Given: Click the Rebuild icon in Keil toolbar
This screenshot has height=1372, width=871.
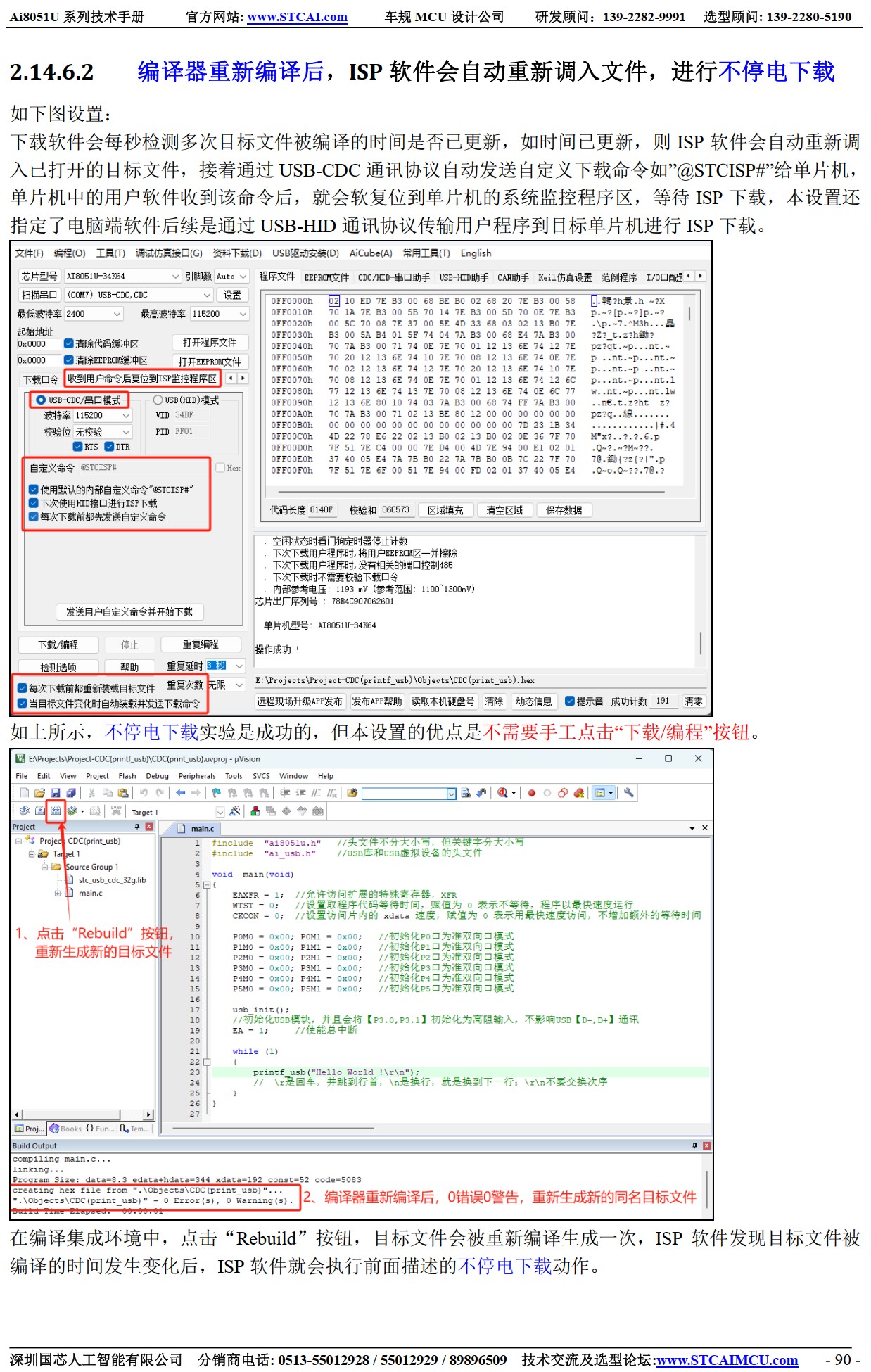Looking at the screenshot, I should (56, 811).
